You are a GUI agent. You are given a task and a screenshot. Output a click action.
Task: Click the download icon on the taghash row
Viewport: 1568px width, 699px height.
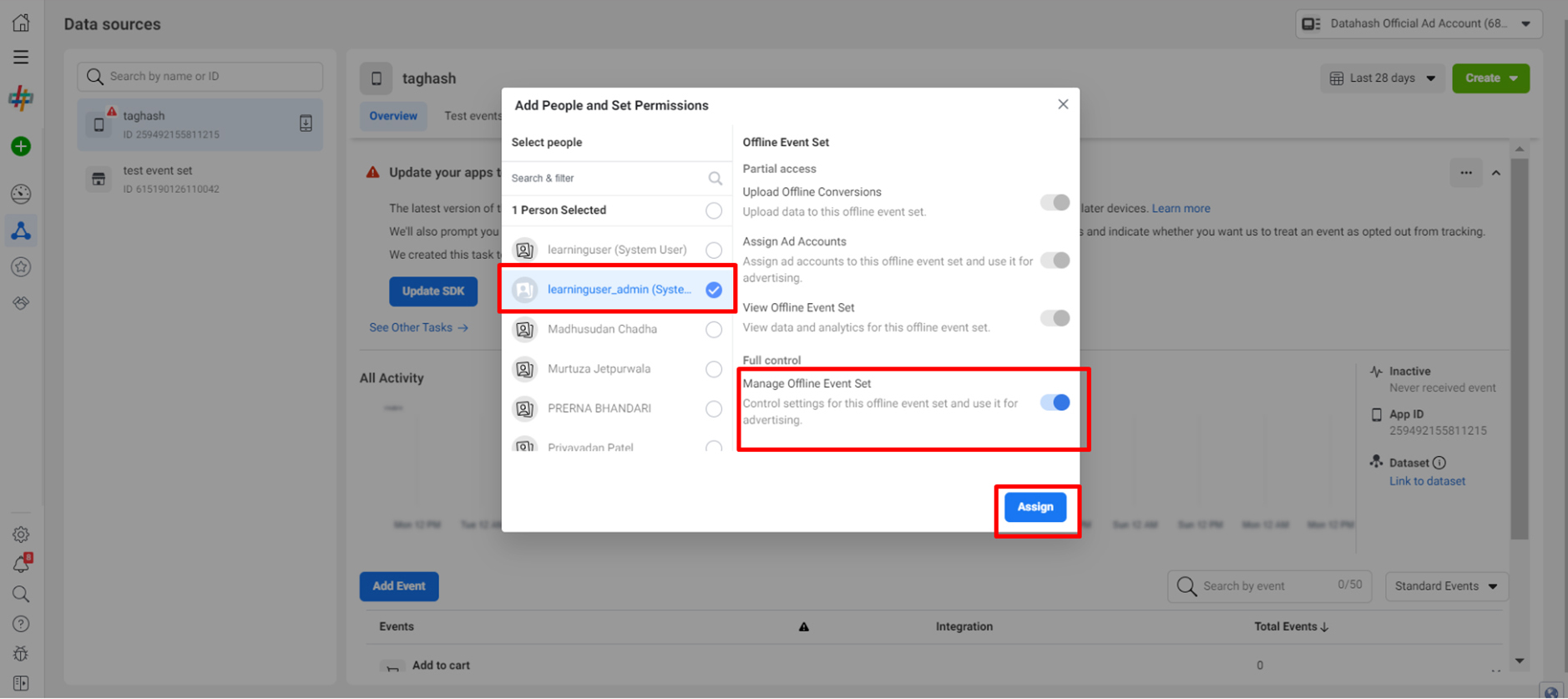pyautogui.click(x=306, y=124)
